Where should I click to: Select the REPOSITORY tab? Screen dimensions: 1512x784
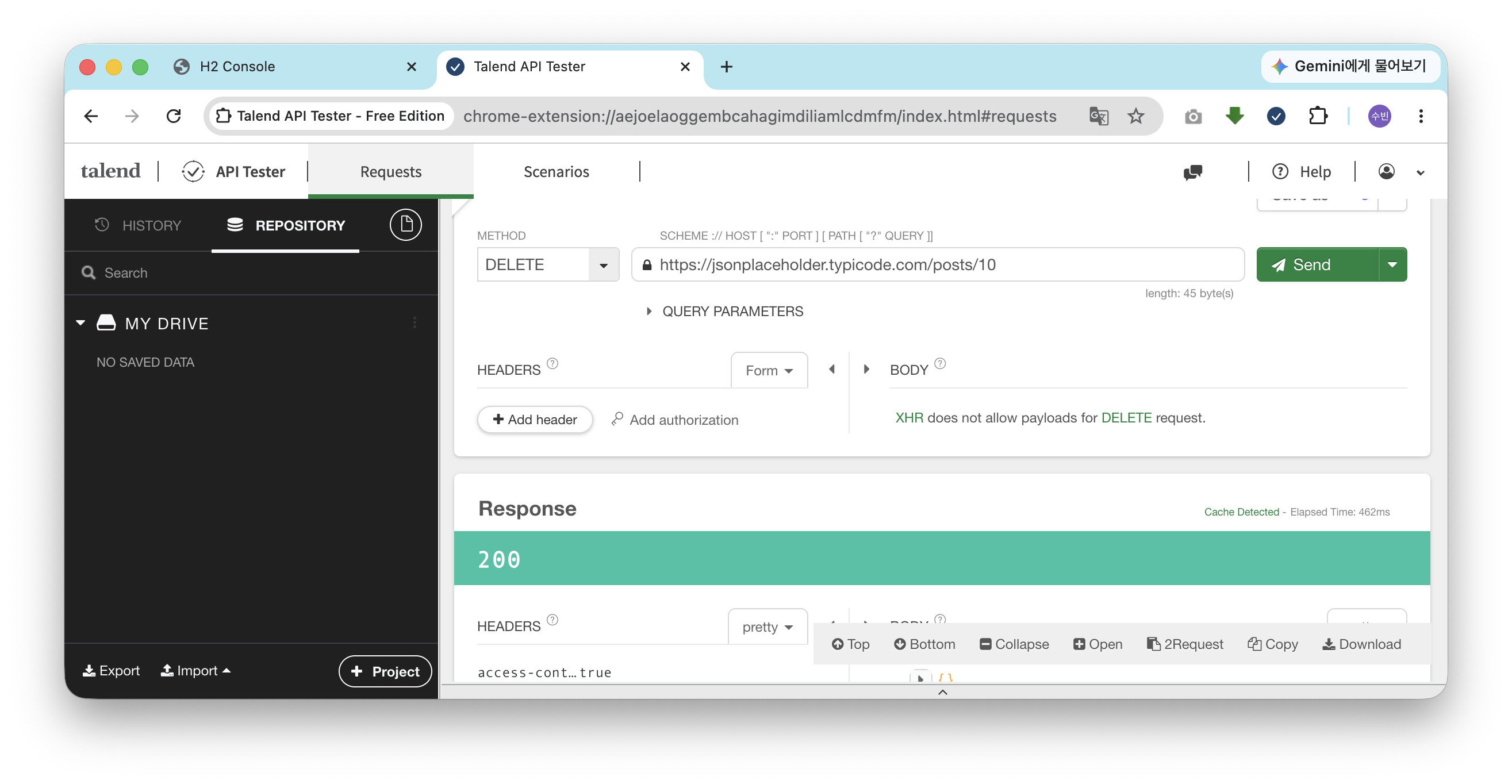point(286,225)
